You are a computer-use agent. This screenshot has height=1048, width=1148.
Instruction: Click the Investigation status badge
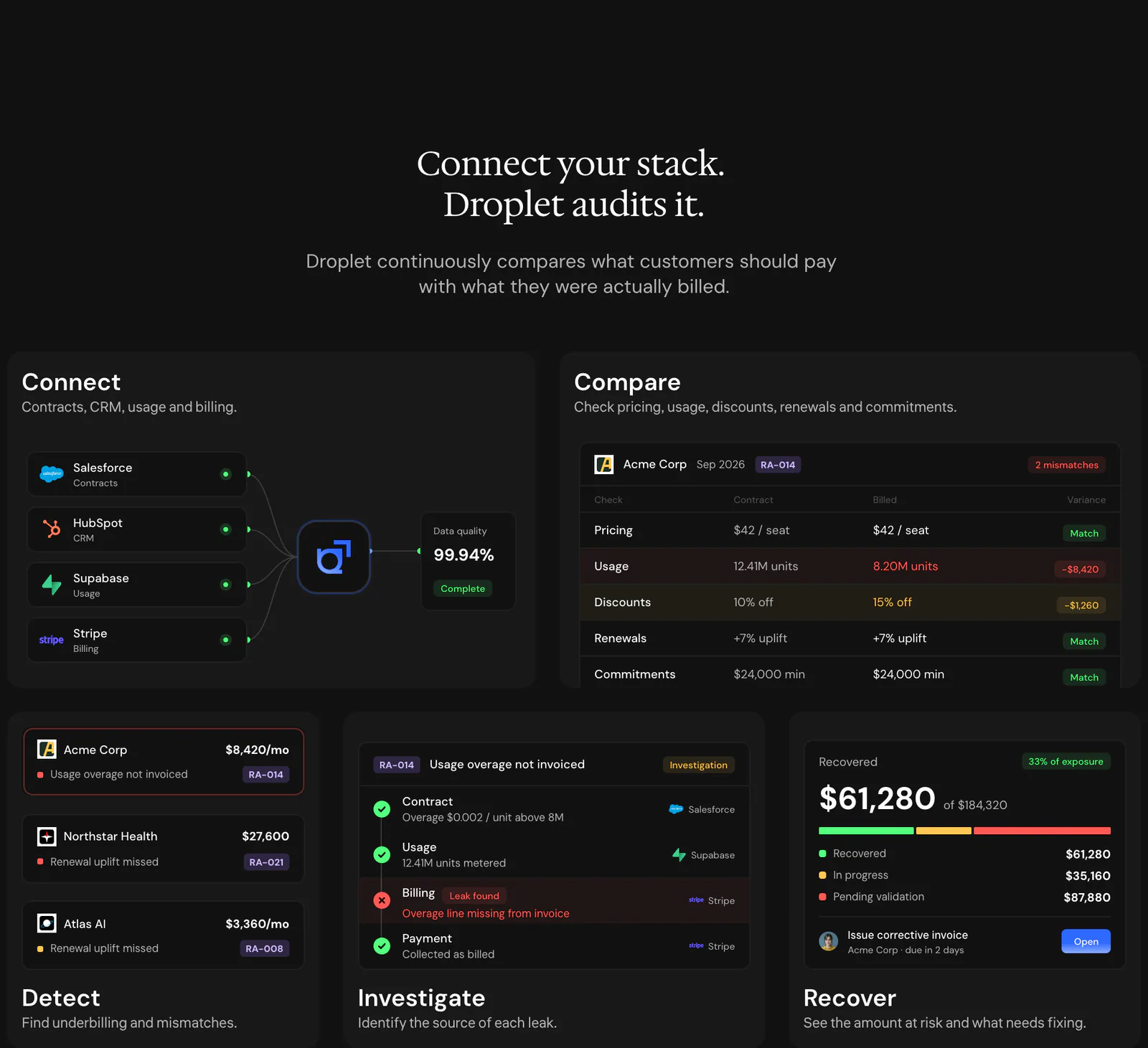[x=698, y=765]
